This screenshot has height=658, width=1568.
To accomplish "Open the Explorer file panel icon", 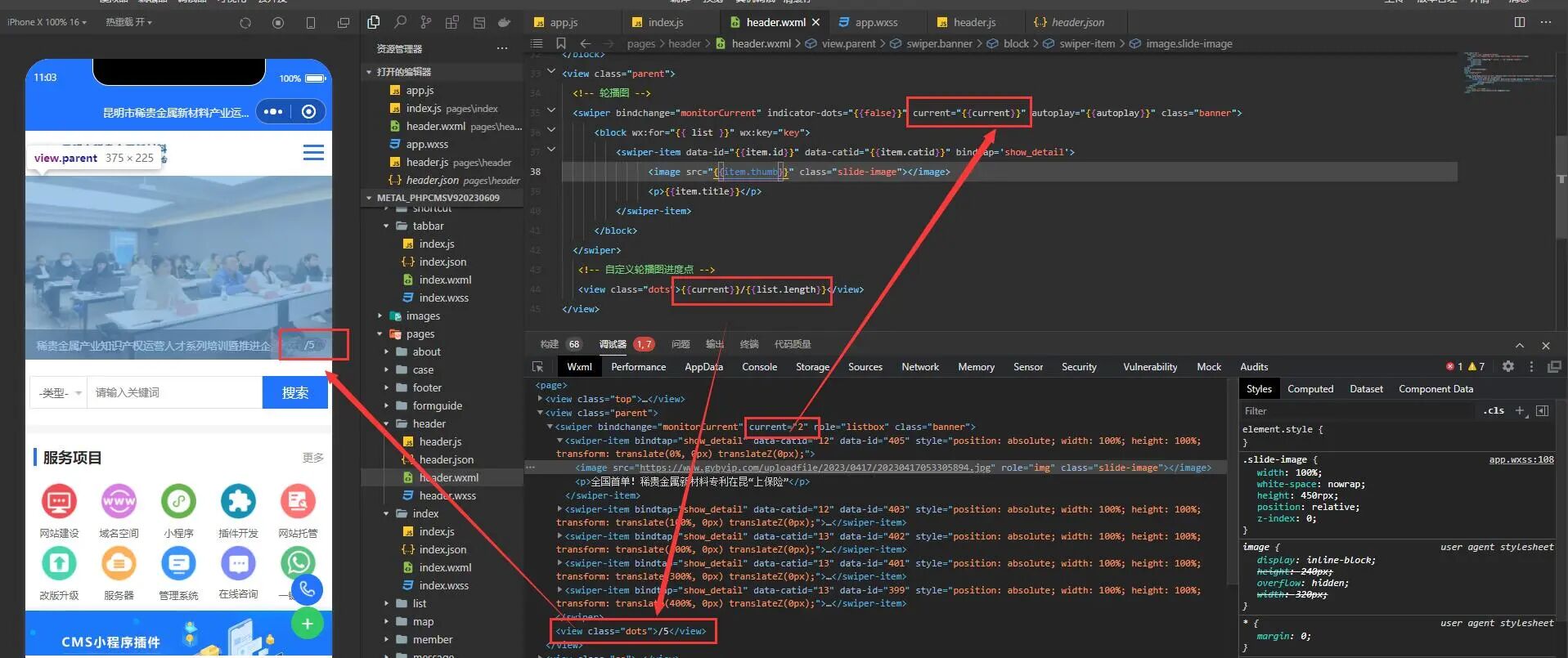I will pos(374,22).
